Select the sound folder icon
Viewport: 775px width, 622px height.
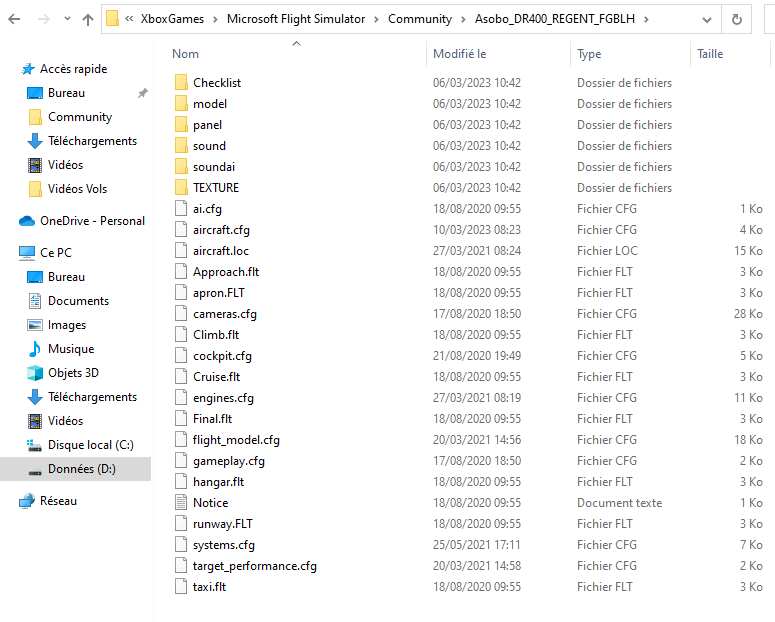coord(181,146)
